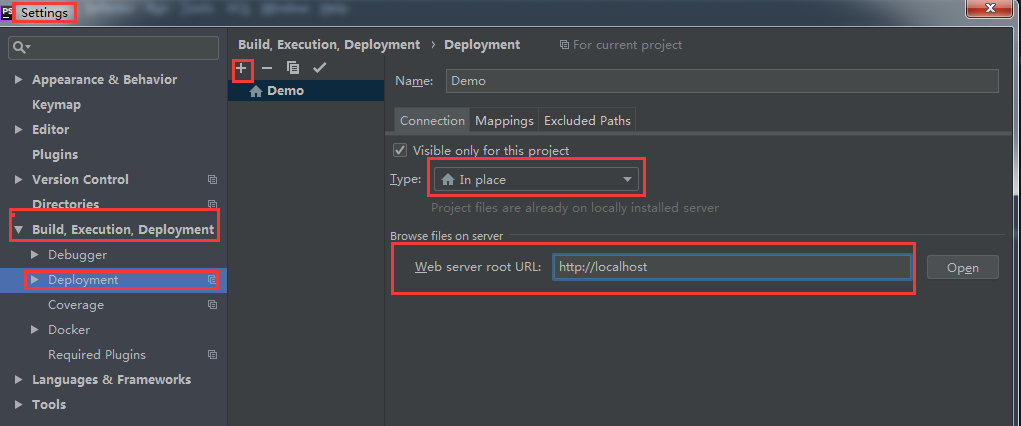Select Deployment item in settings tree
This screenshot has height=426, width=1021.
click(113, 280)
